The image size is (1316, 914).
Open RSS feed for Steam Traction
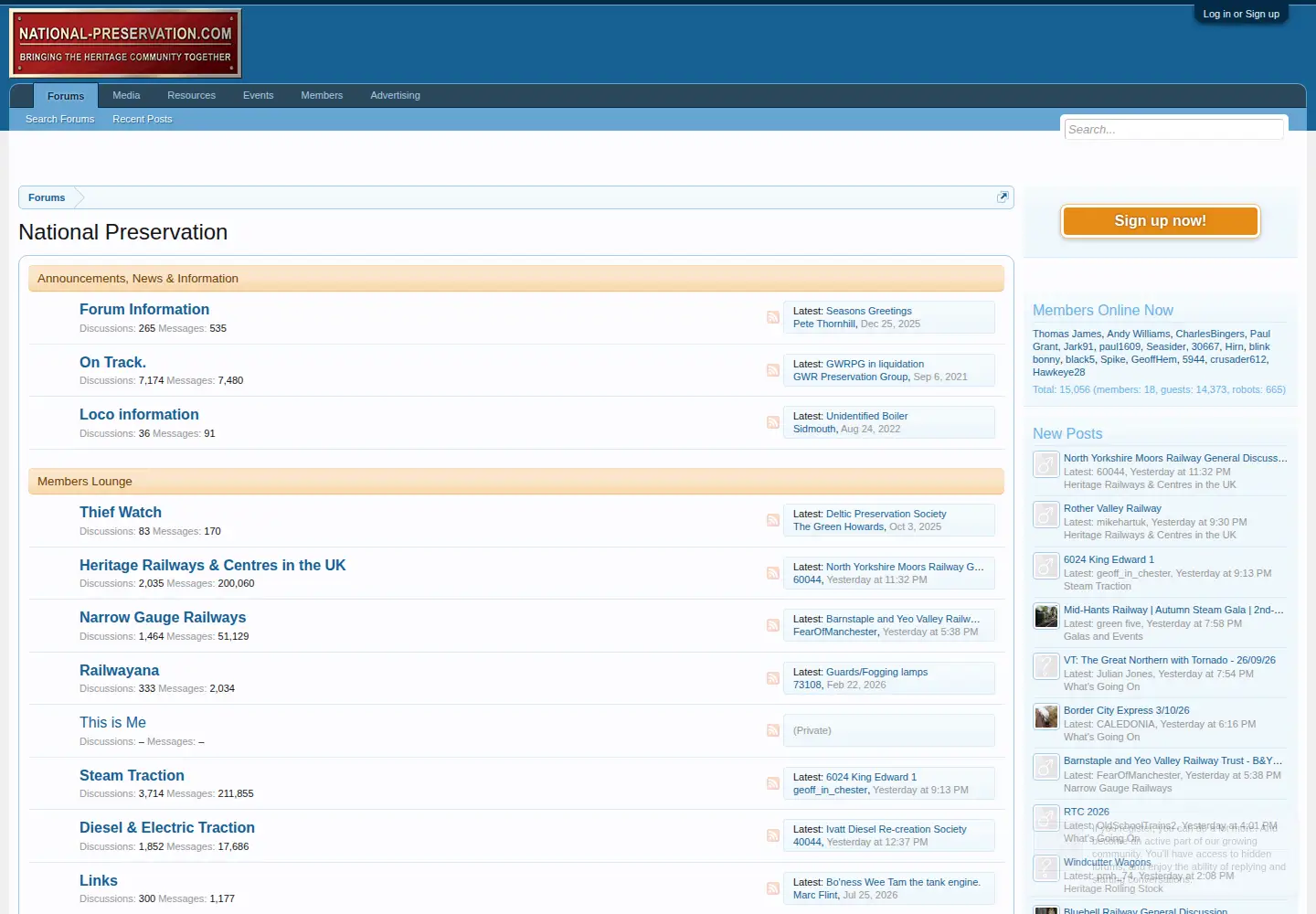coord(773,783)
